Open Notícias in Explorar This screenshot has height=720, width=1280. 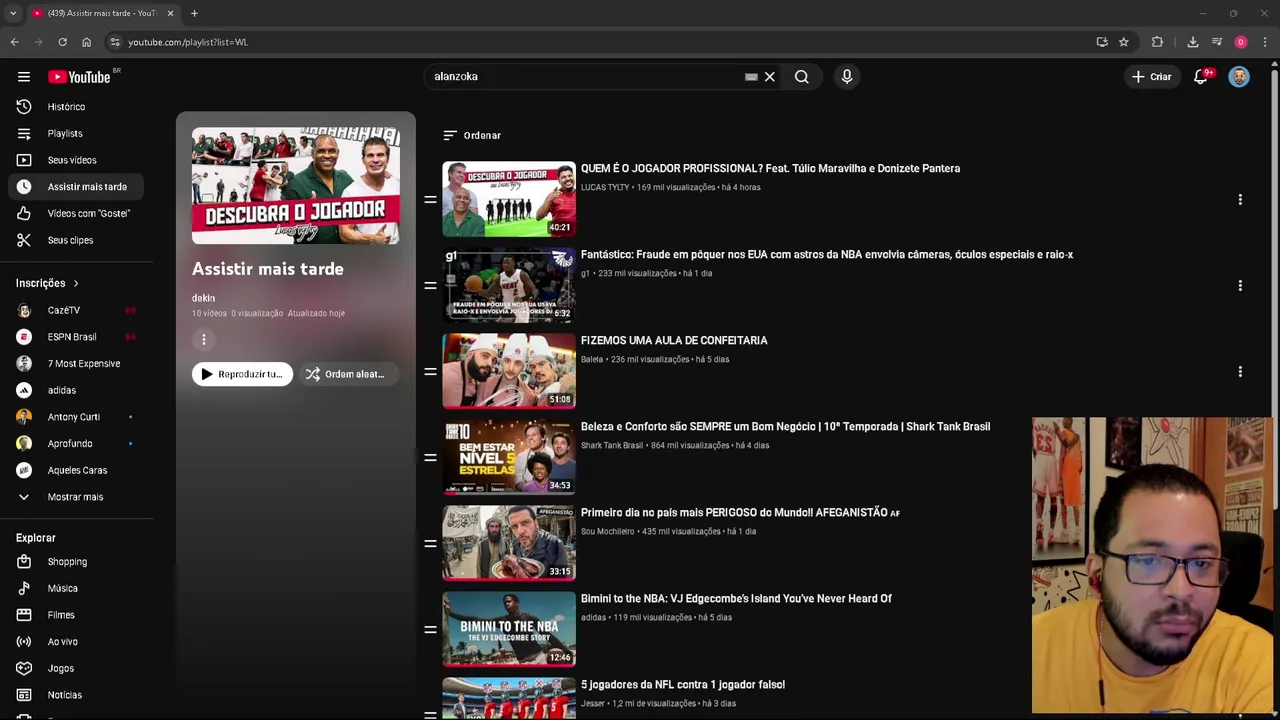click(x=77, y=695)
